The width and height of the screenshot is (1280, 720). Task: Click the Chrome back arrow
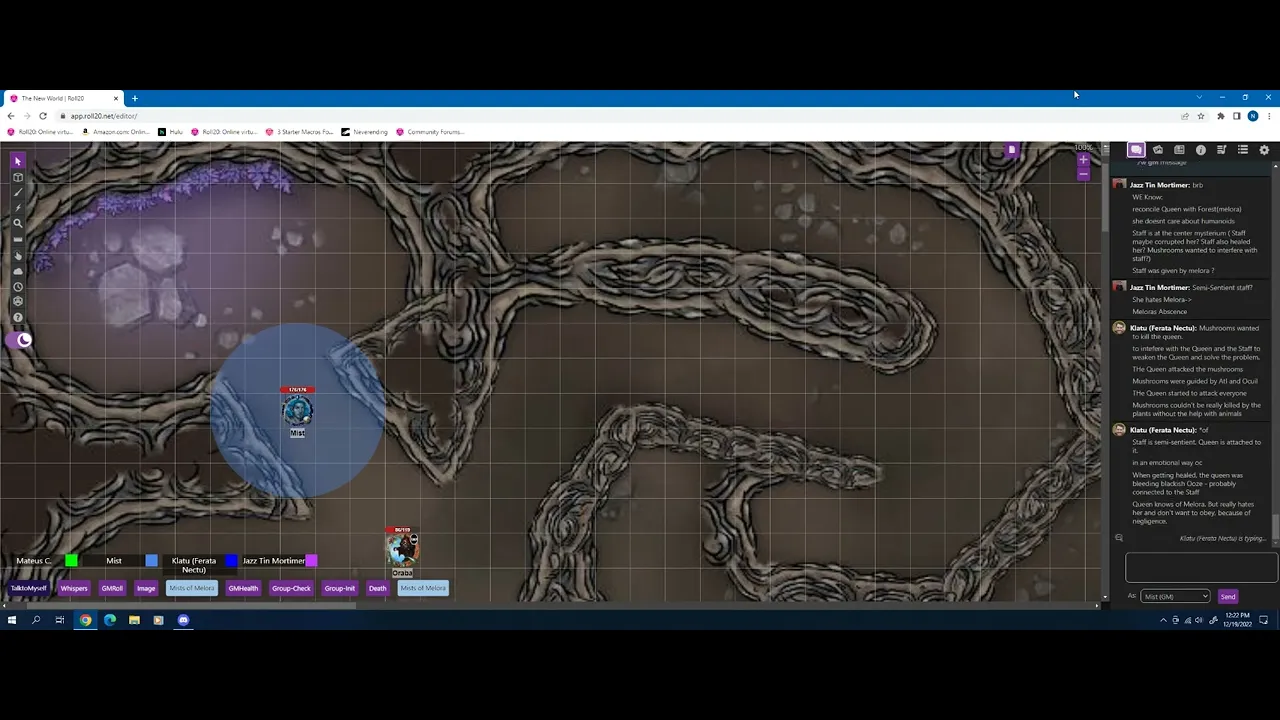pyautogui.click(x=11, y=116)
